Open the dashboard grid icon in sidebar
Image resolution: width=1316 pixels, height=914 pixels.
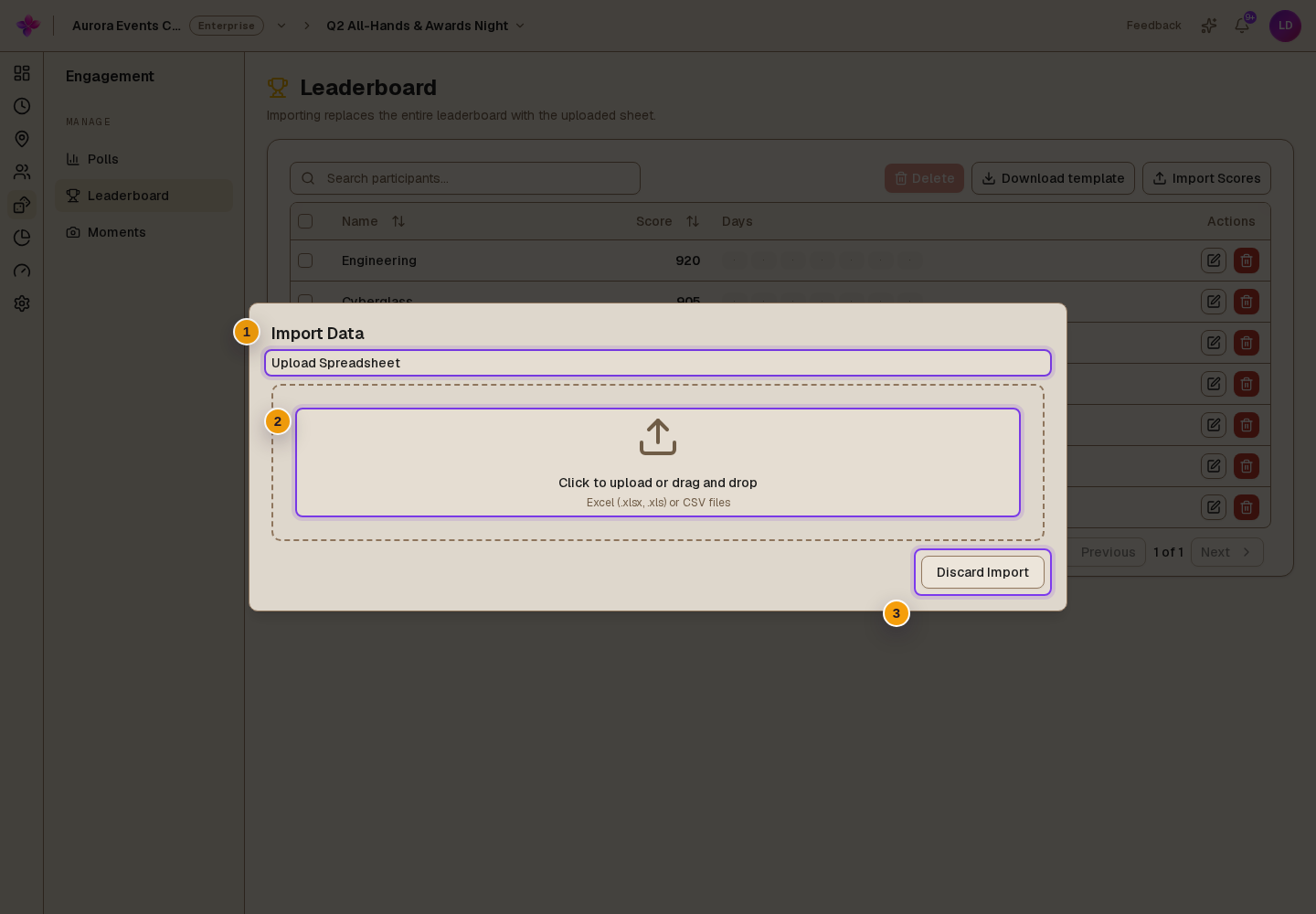22,73
